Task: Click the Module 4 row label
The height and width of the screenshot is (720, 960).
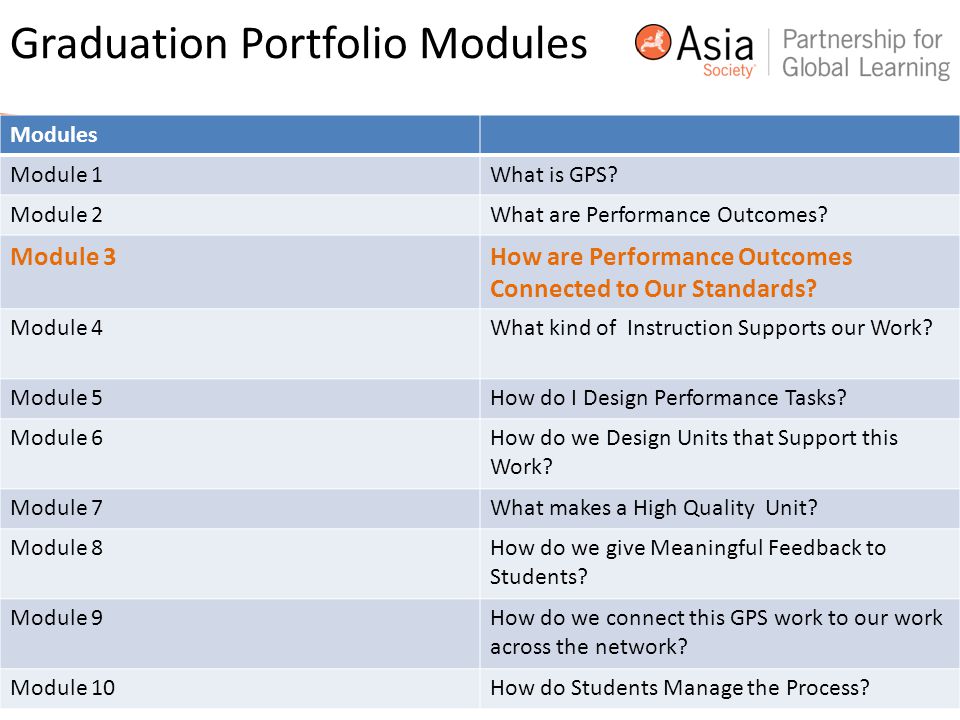Action: click(x=56, y=328)
